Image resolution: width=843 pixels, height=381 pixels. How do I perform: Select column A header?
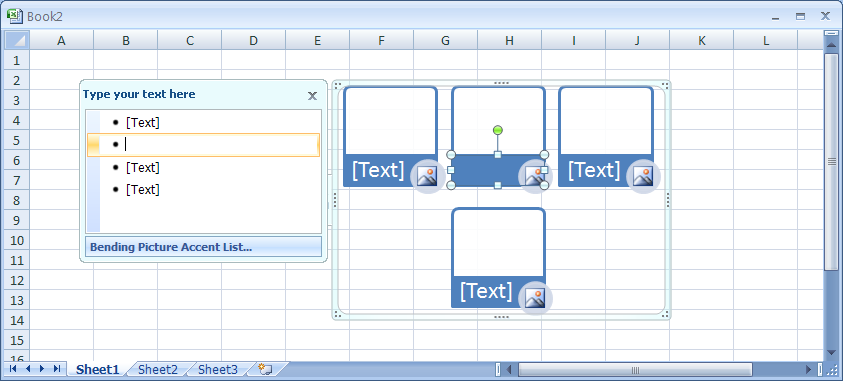pos(61,40)
